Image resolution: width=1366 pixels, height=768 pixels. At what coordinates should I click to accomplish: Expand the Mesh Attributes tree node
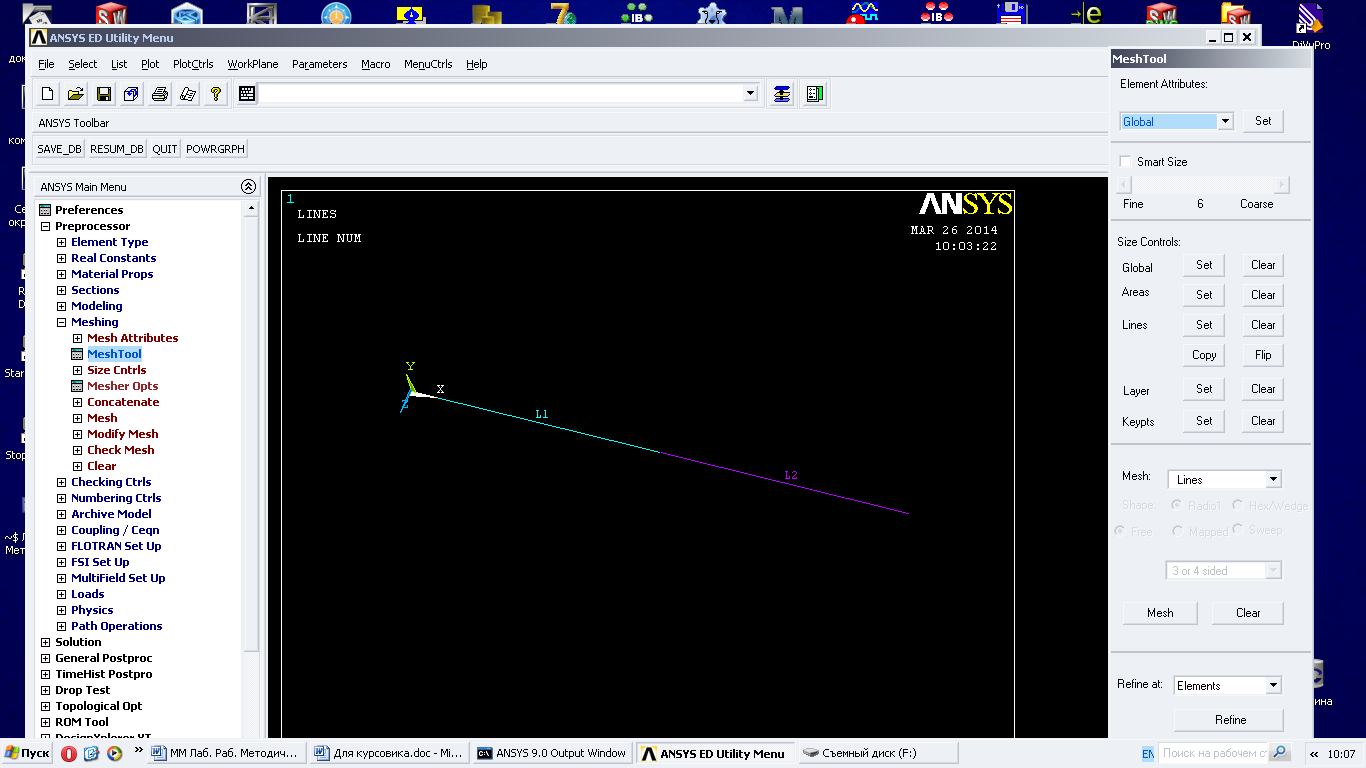[x=77, y=338]
